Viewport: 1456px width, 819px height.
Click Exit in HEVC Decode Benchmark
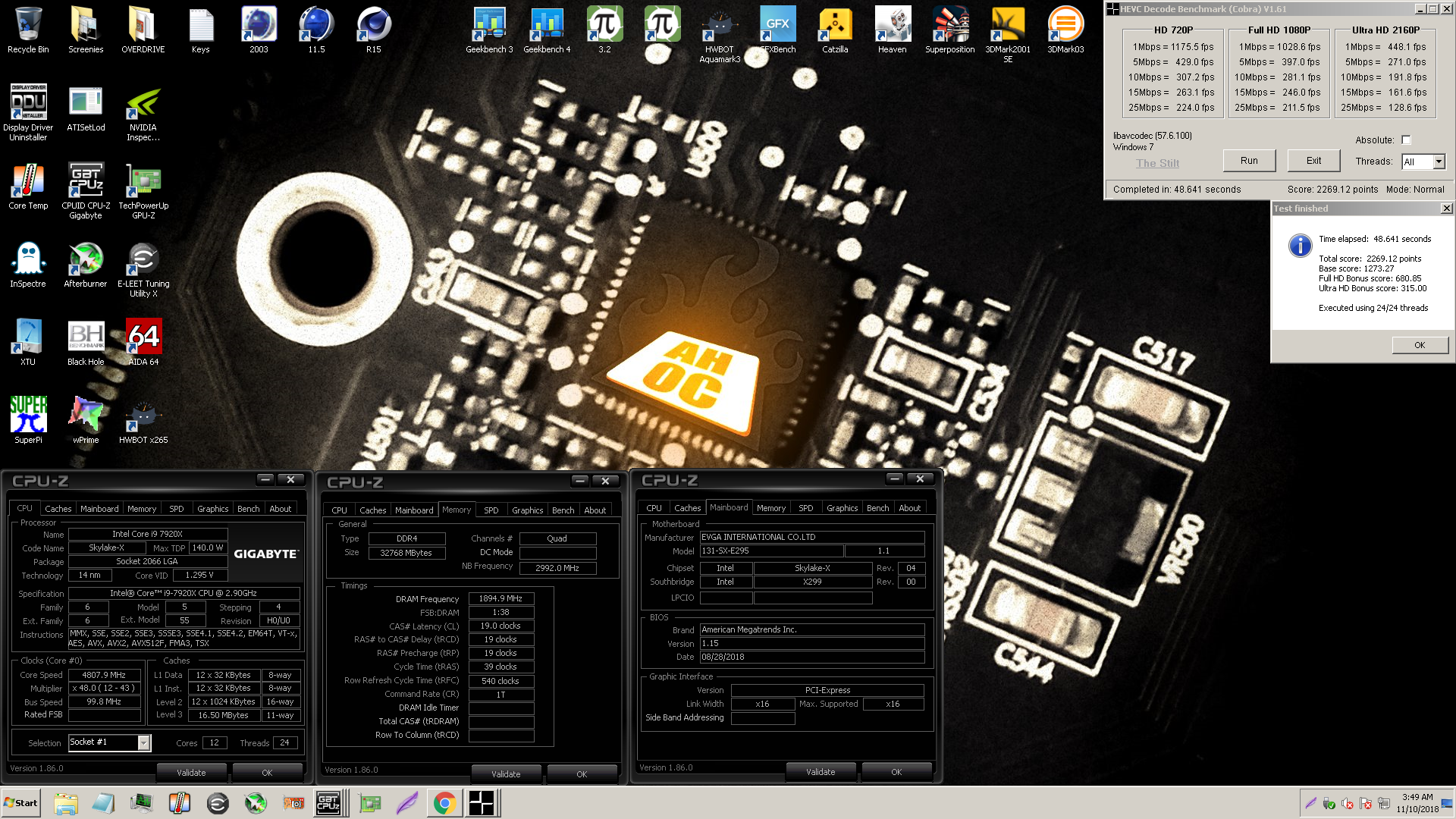coord(1313,161)
